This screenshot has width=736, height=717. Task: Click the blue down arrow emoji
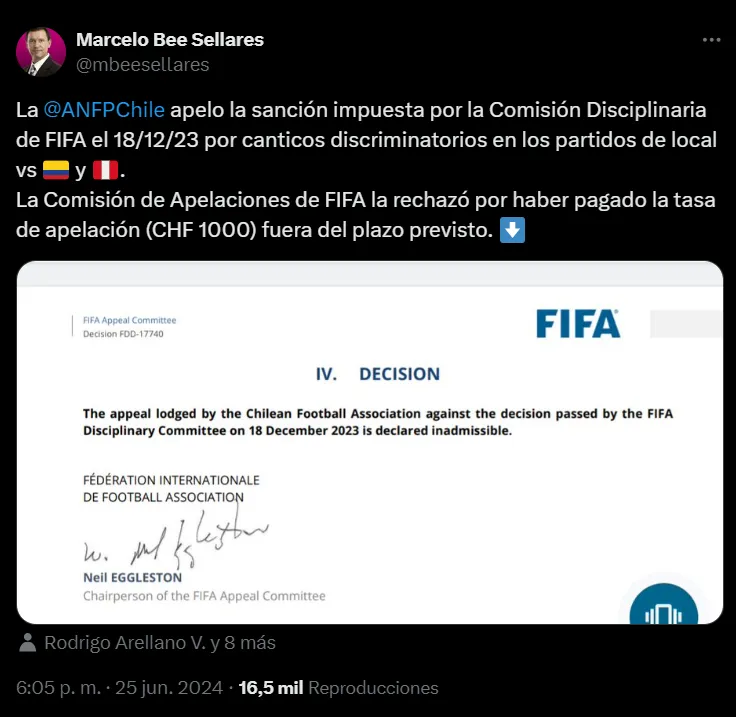click(x=512, y=230)
